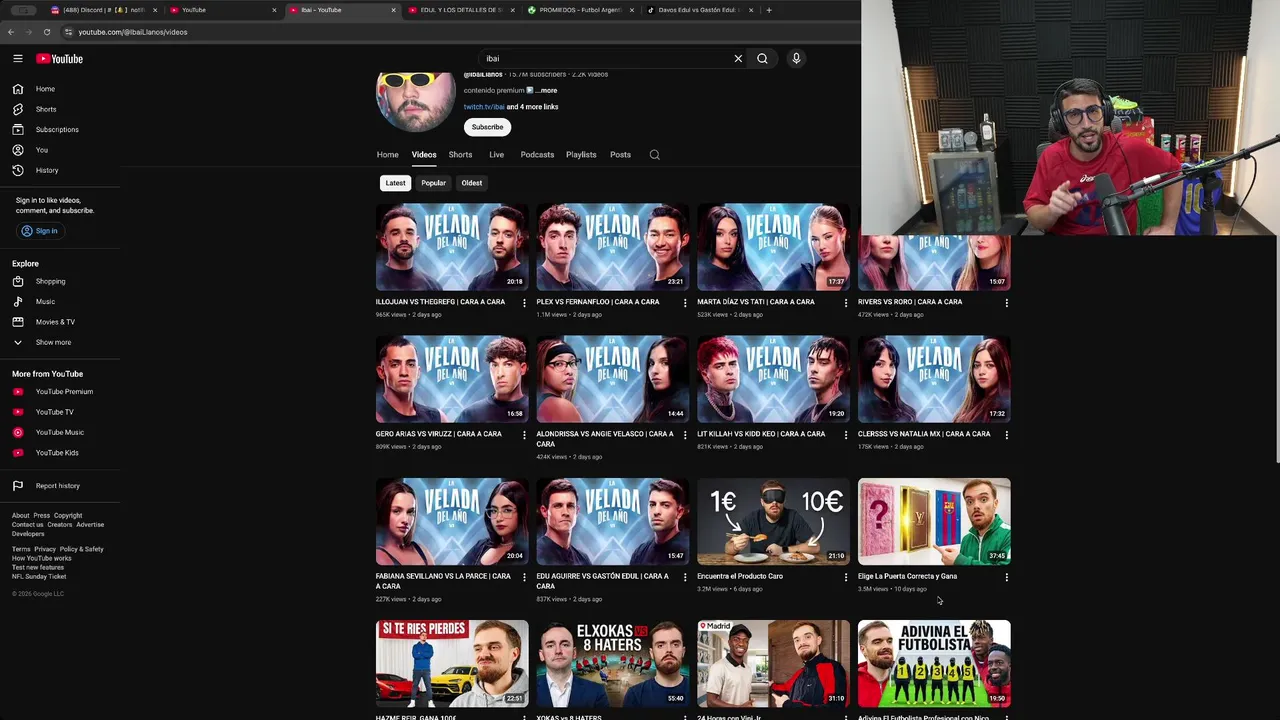Click the YouTube logo
The width and height of the screenshot is (1280, 720).
(60, 59)
